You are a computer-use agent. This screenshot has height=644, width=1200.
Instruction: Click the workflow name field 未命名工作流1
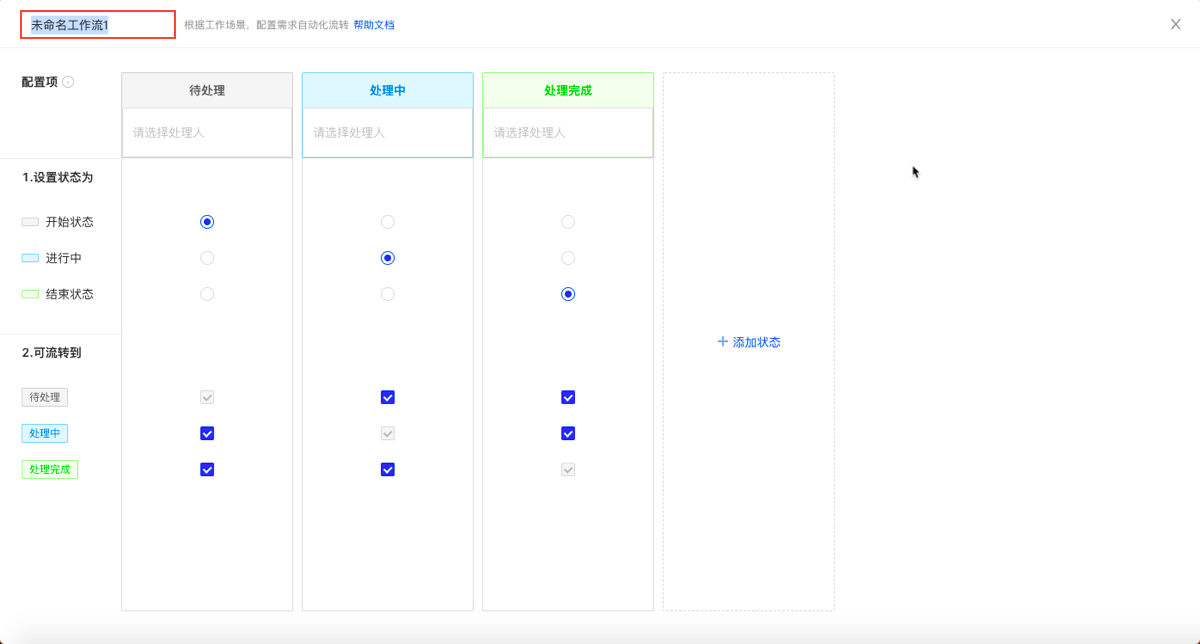pyautogui.click(x=98, y=25)
